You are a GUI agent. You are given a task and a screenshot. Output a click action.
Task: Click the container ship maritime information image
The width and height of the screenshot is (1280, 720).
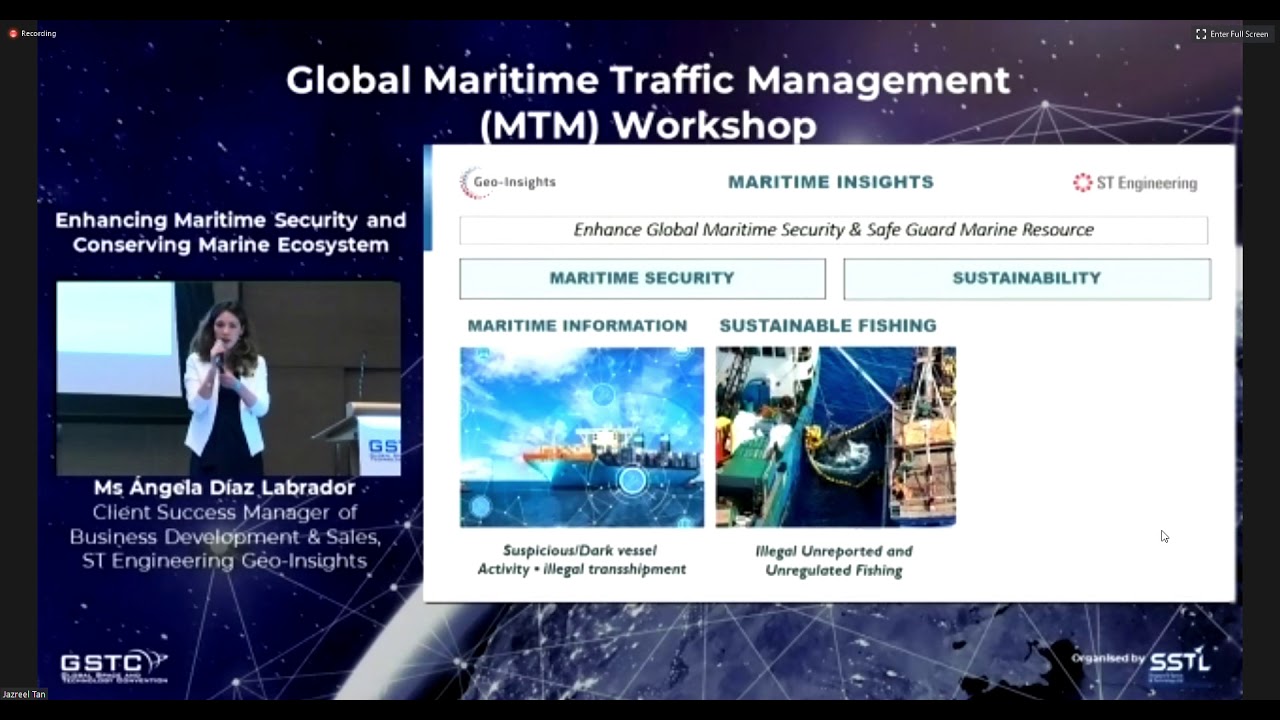(x=582, y=437)
